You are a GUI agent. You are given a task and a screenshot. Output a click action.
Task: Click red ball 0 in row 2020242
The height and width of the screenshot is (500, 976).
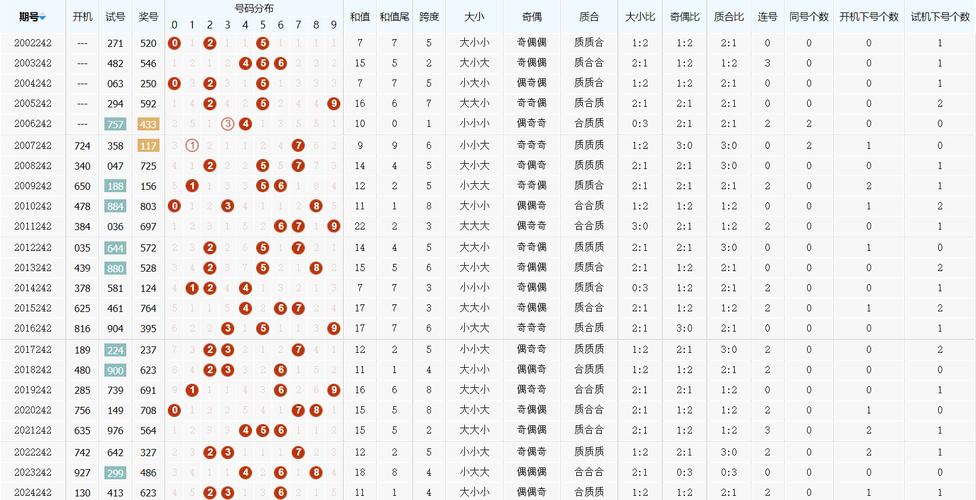(x=174, y=410)
